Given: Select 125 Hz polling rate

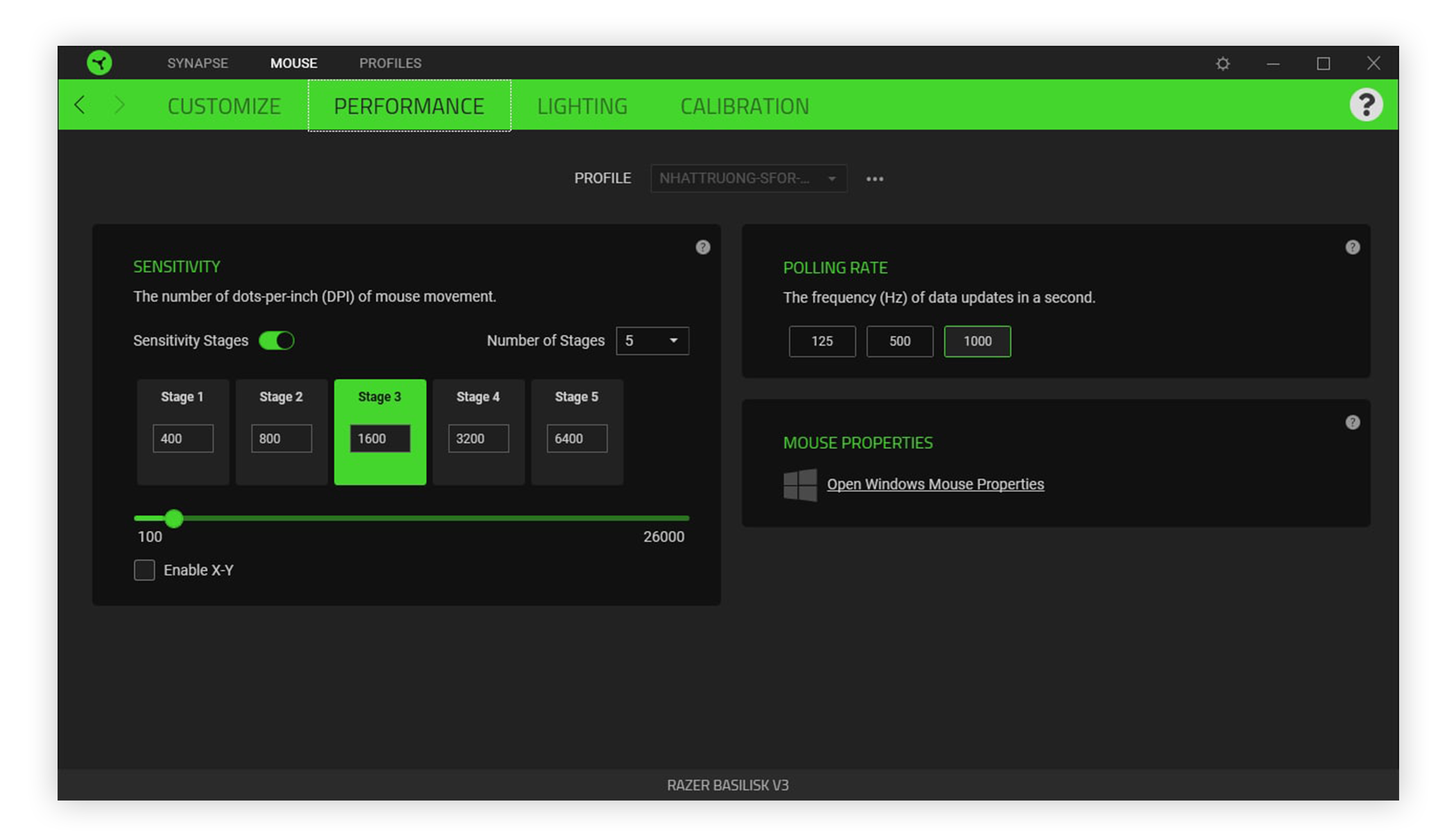Looking at the screenshot, I should click(x=822, y=341).
